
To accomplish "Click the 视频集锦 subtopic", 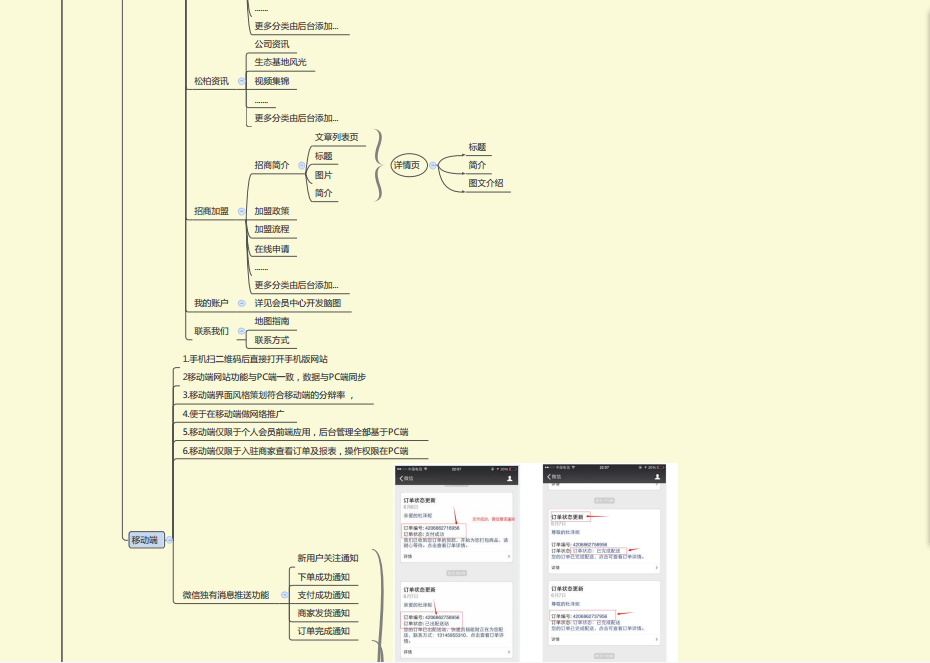I will tap(271, 81).
